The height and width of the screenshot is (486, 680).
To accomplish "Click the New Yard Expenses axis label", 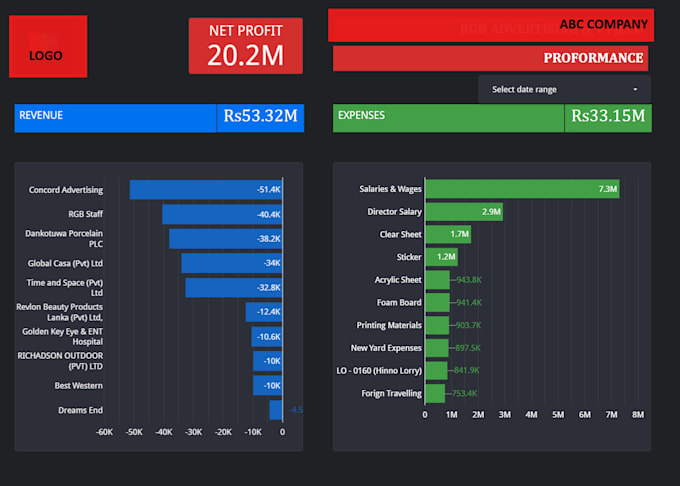I will click(386, 348).
